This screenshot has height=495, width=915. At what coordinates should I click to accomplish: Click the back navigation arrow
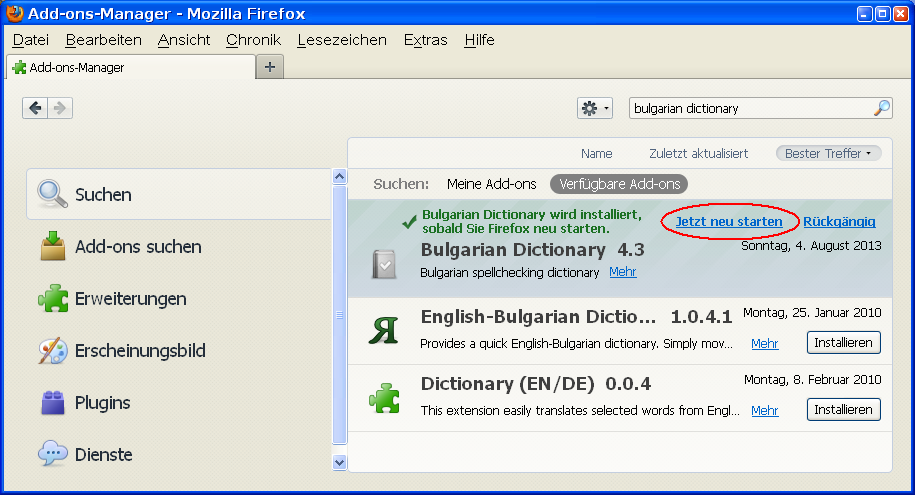[x=36, y=108]
